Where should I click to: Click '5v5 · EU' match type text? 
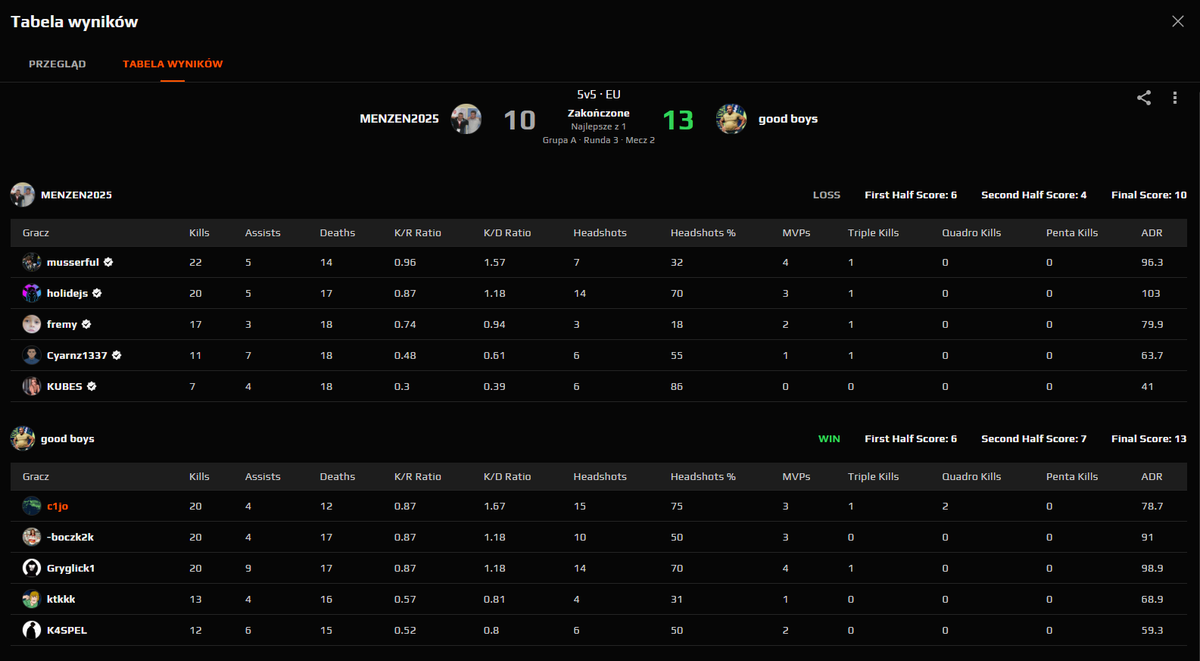point(599,94)
